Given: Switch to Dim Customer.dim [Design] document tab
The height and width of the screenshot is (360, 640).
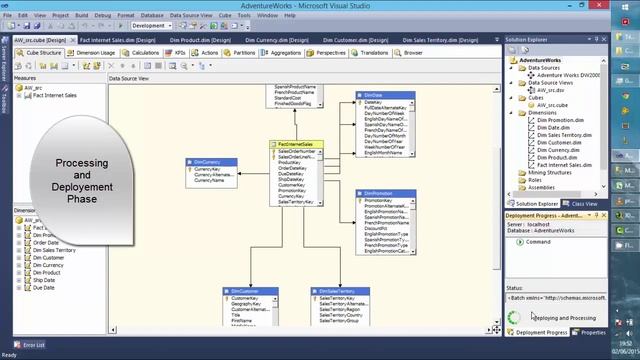Looking at the screenshot, I should 355,40.
